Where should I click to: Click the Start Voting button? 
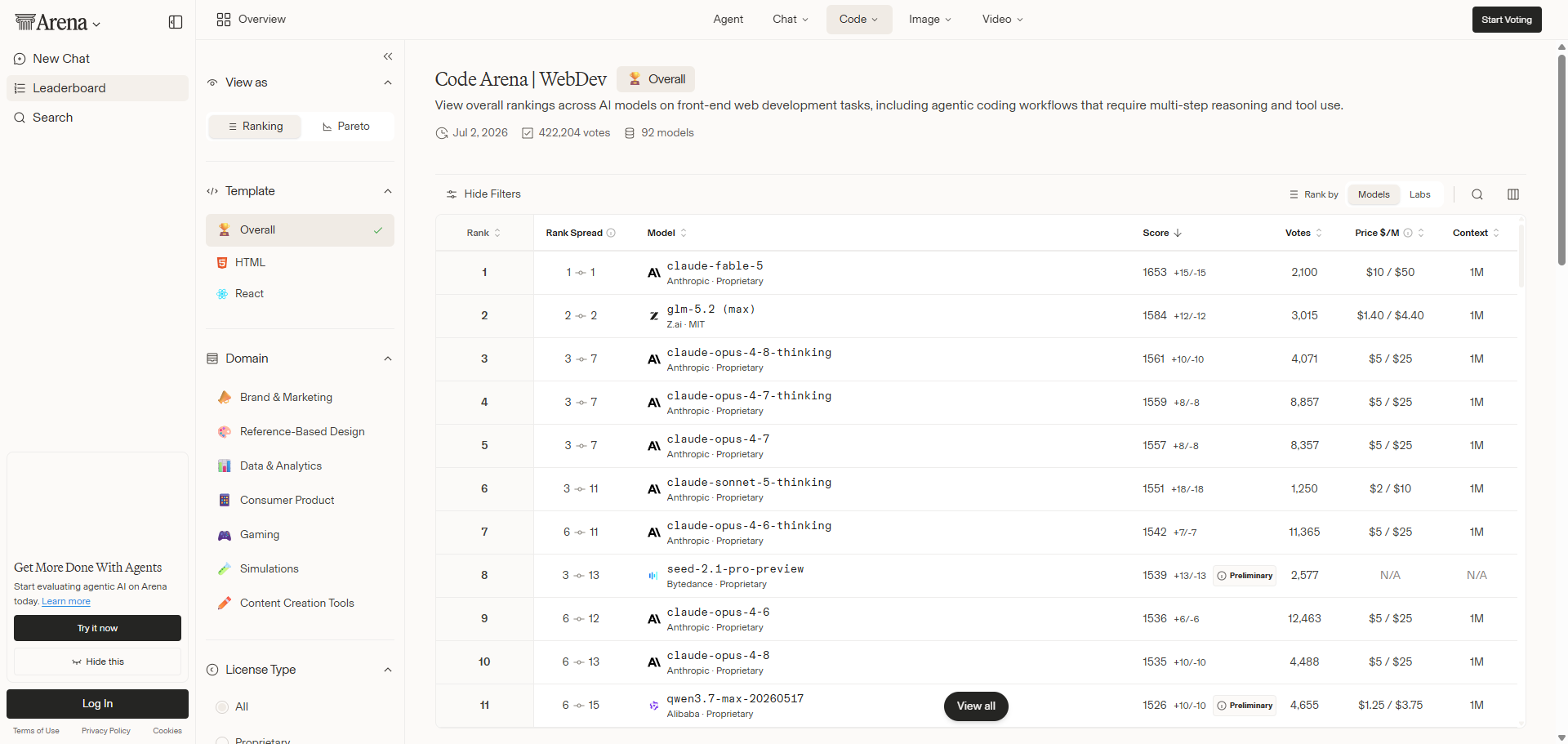[x=1507, y=20]
